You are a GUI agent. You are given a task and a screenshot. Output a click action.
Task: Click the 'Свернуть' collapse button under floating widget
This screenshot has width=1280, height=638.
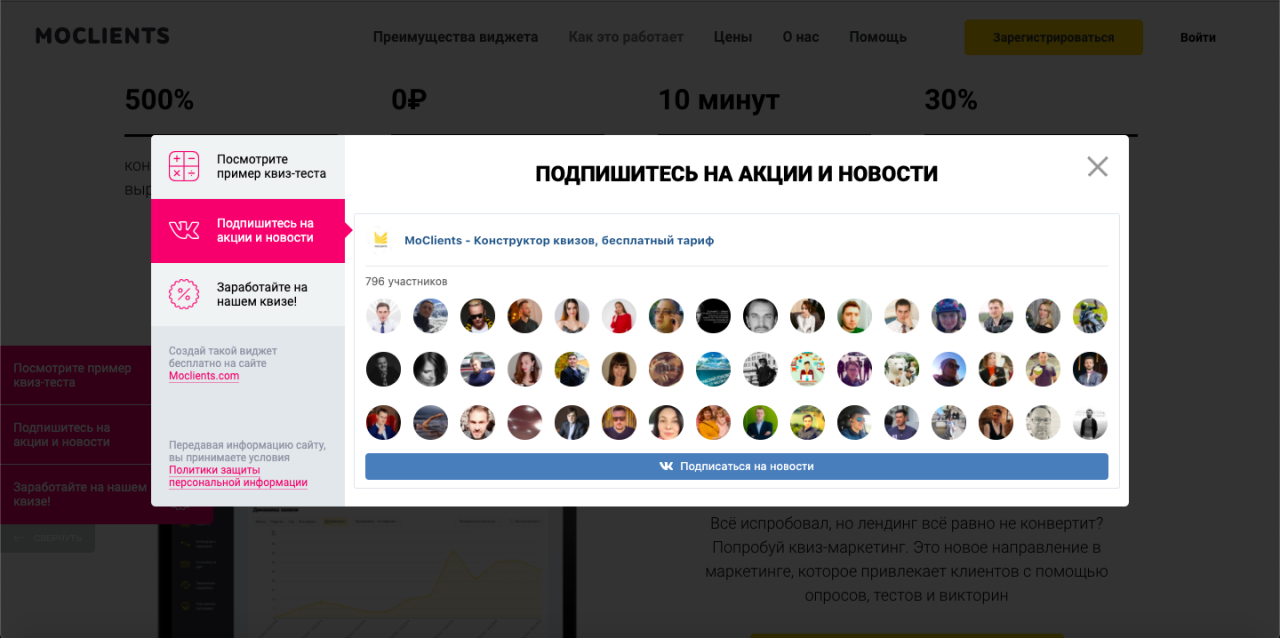(x=48, y=538)
